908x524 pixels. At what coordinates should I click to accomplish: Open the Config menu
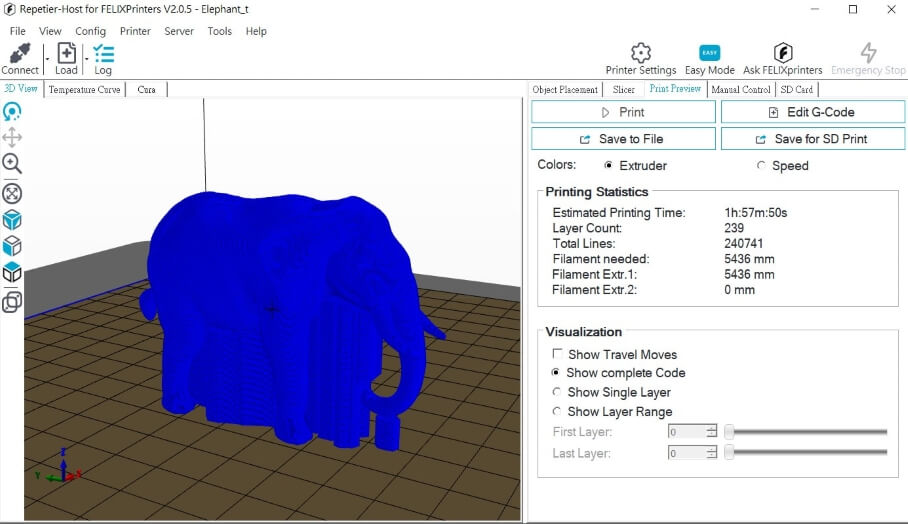click(90, 31)
